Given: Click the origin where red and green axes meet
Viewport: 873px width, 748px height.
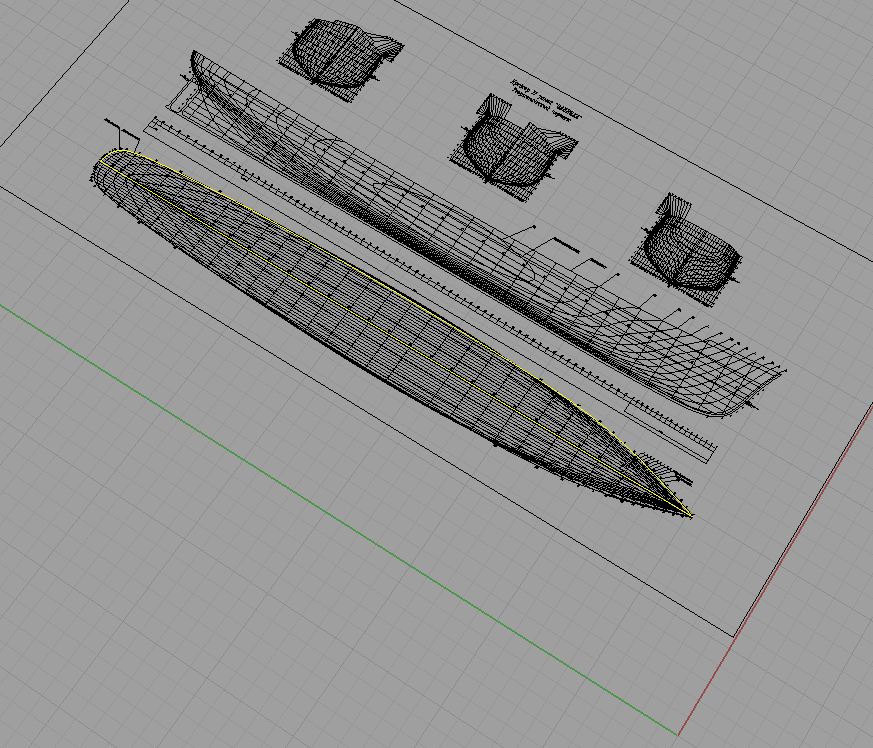Looking at the screenshot, I should pos(679,735).
